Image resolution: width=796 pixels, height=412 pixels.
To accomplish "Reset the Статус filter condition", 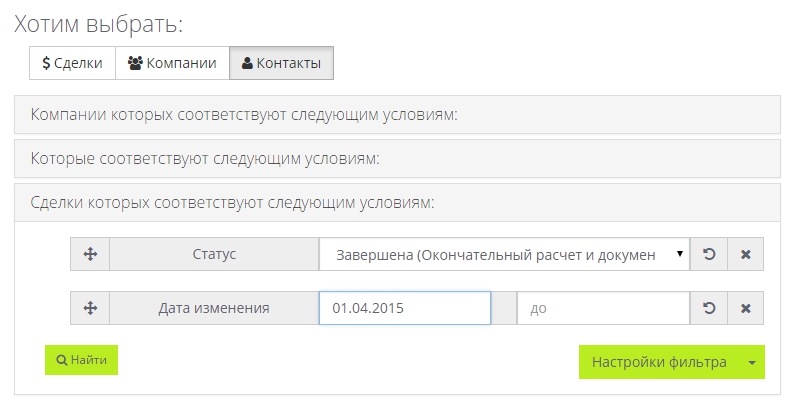I will (709, 254).
